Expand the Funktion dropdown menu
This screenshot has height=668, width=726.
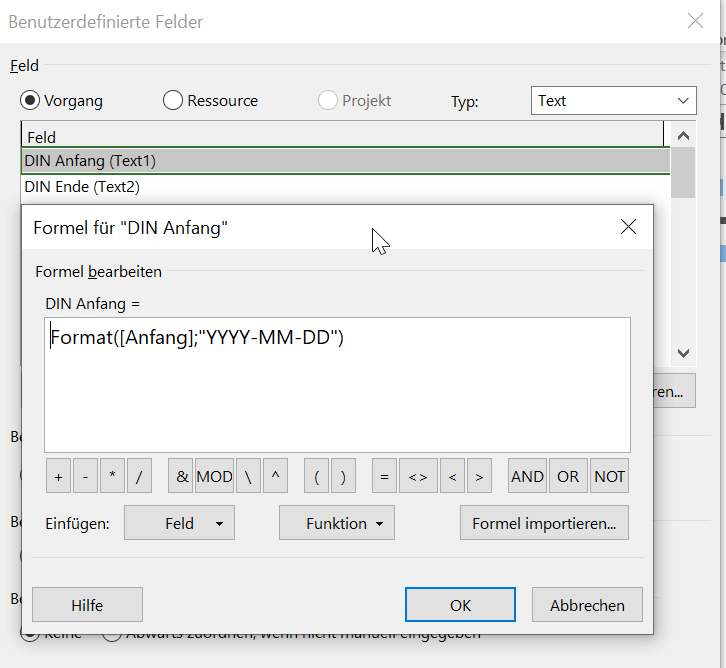pyautogui.click(x=337, y=523)
